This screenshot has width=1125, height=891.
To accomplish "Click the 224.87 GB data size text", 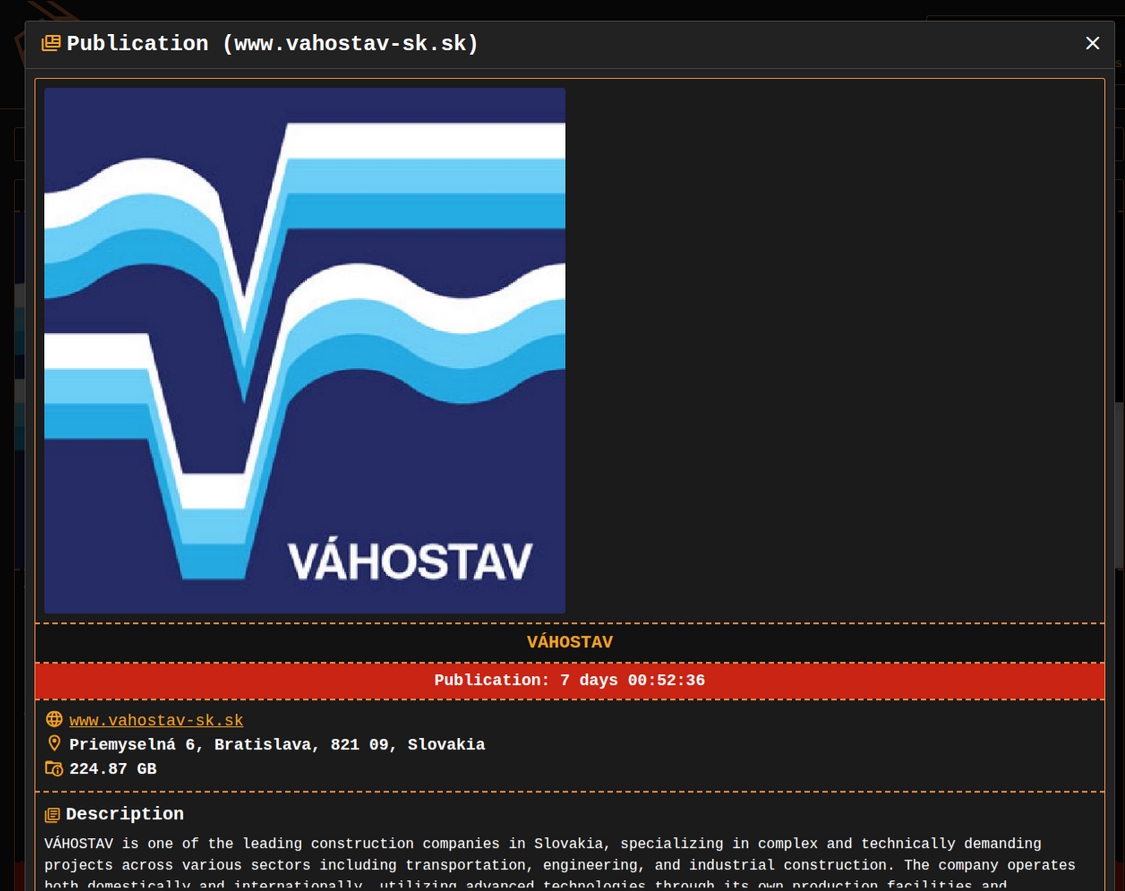I will (113, 769).
